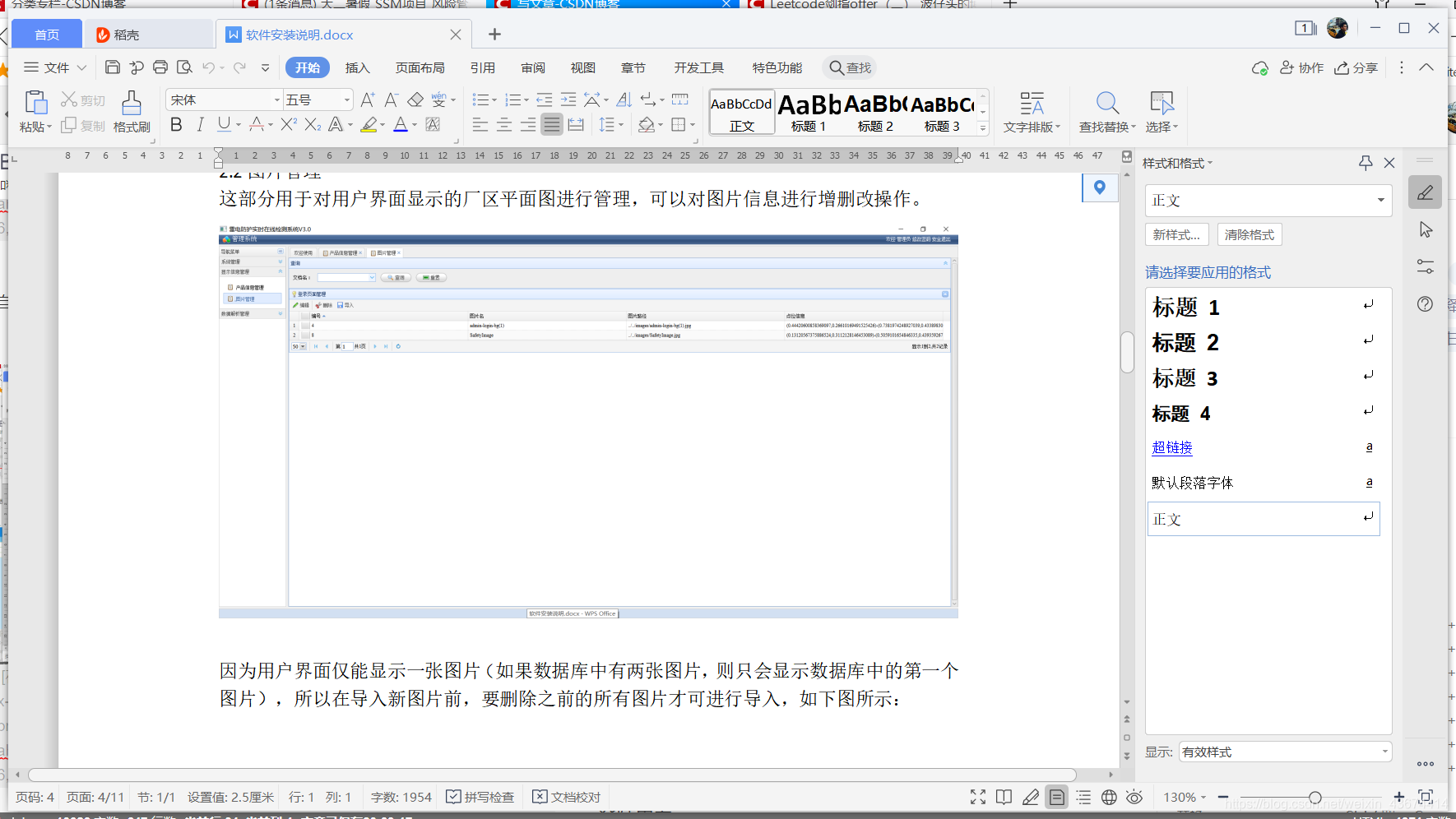The width and height of the screenshot is (1456, 819).
Task: Toggle Subscript formatting
Action: tap(313, 124)
